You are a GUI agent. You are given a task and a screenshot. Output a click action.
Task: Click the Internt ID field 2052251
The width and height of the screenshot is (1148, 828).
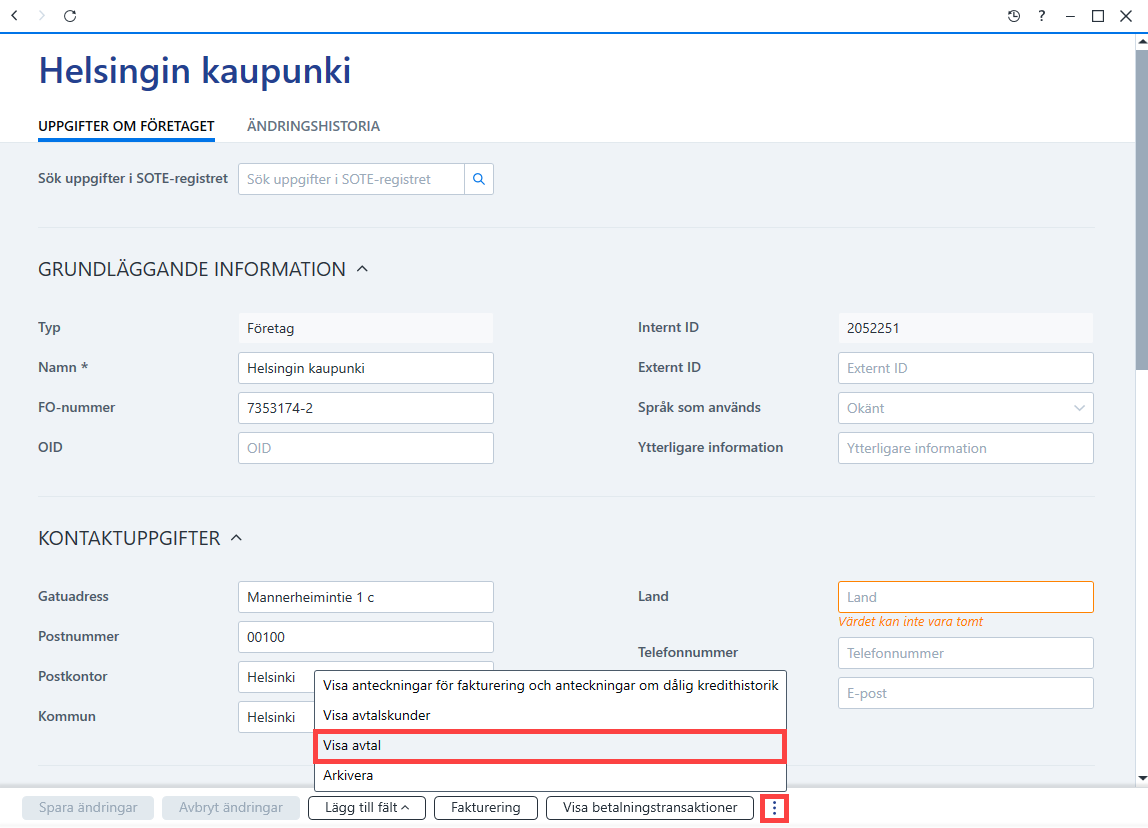[966, 328]
